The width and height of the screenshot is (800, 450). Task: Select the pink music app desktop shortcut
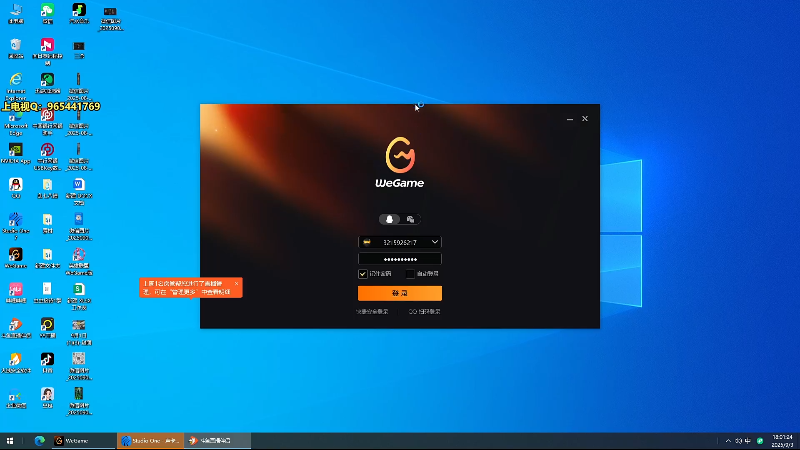coord(47,51)
